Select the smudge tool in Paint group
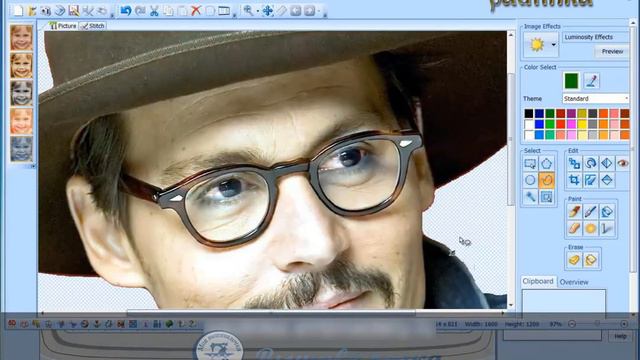This screenshot has width=640, height=360. (x=574, y=228)
